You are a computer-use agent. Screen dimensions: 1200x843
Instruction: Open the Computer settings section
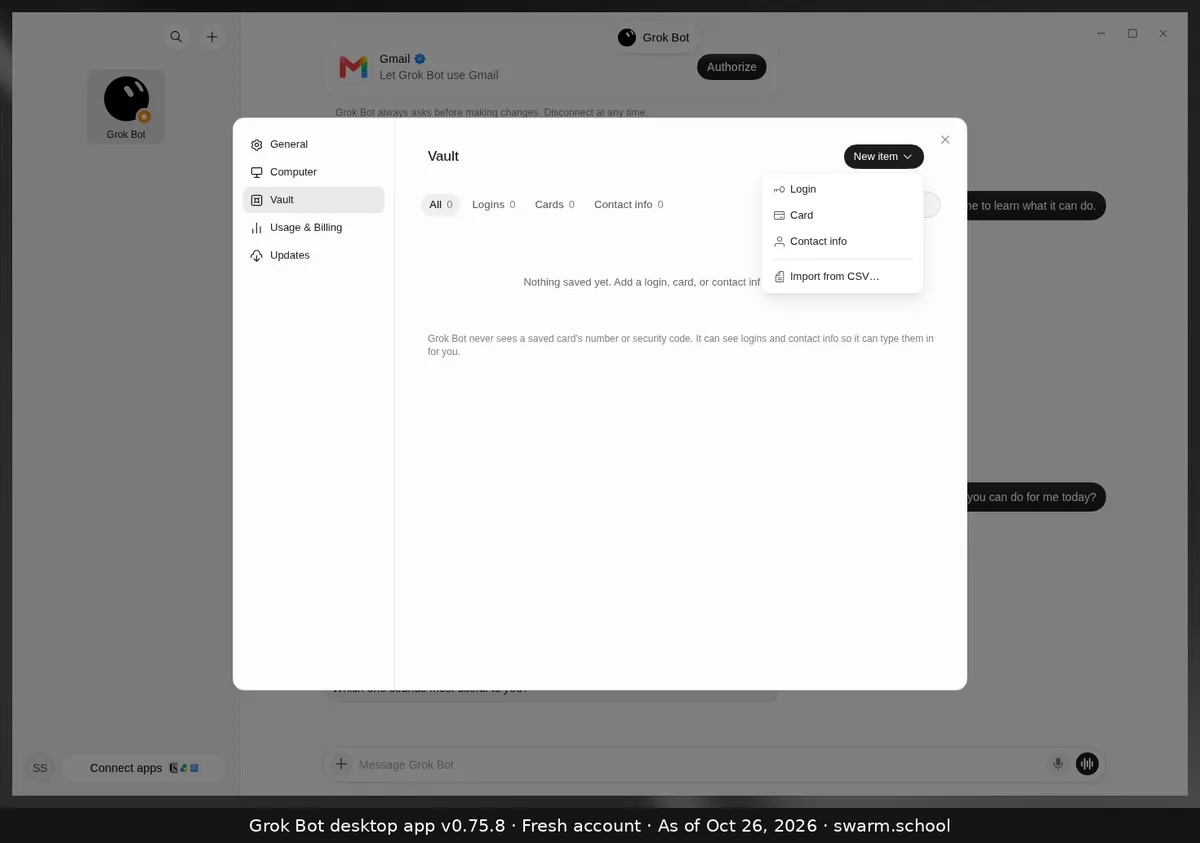[313, 172]
